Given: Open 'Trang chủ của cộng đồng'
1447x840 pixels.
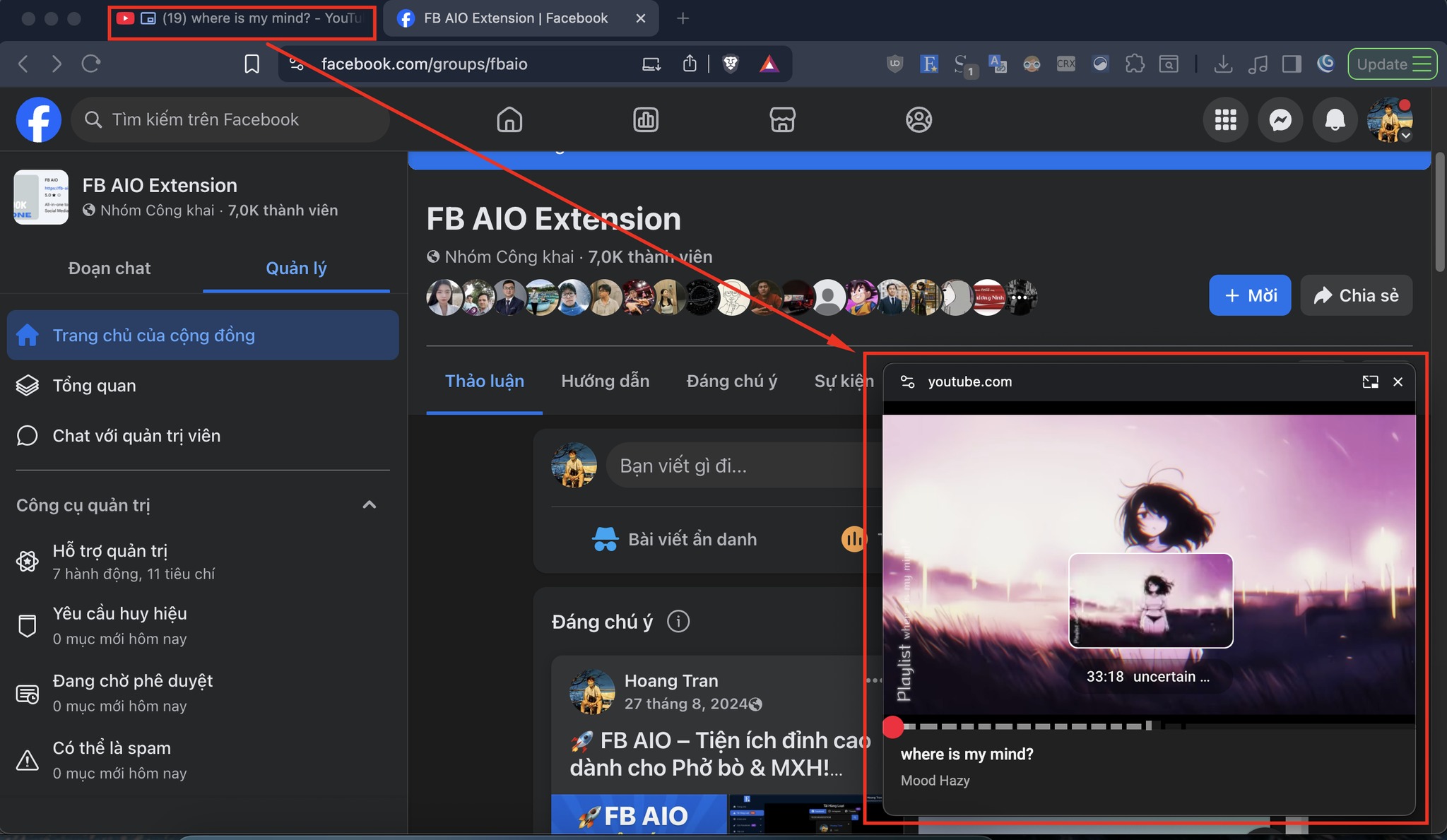Looking at the screenshot, I should point(203,335).
